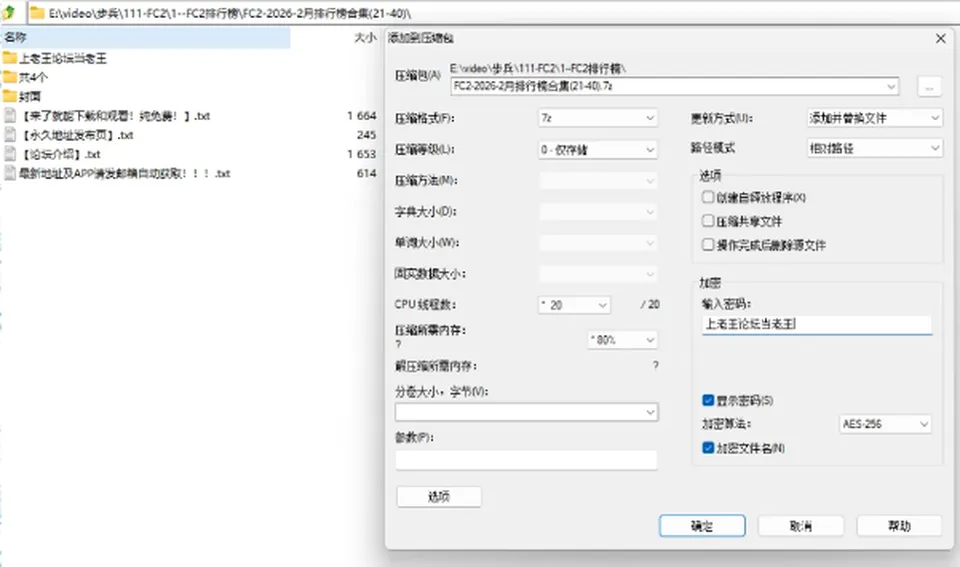Click the file icon of 【永久地址发布页】.txt
The height and width of the screenshot is (567, 960).
tap(10, 135)
